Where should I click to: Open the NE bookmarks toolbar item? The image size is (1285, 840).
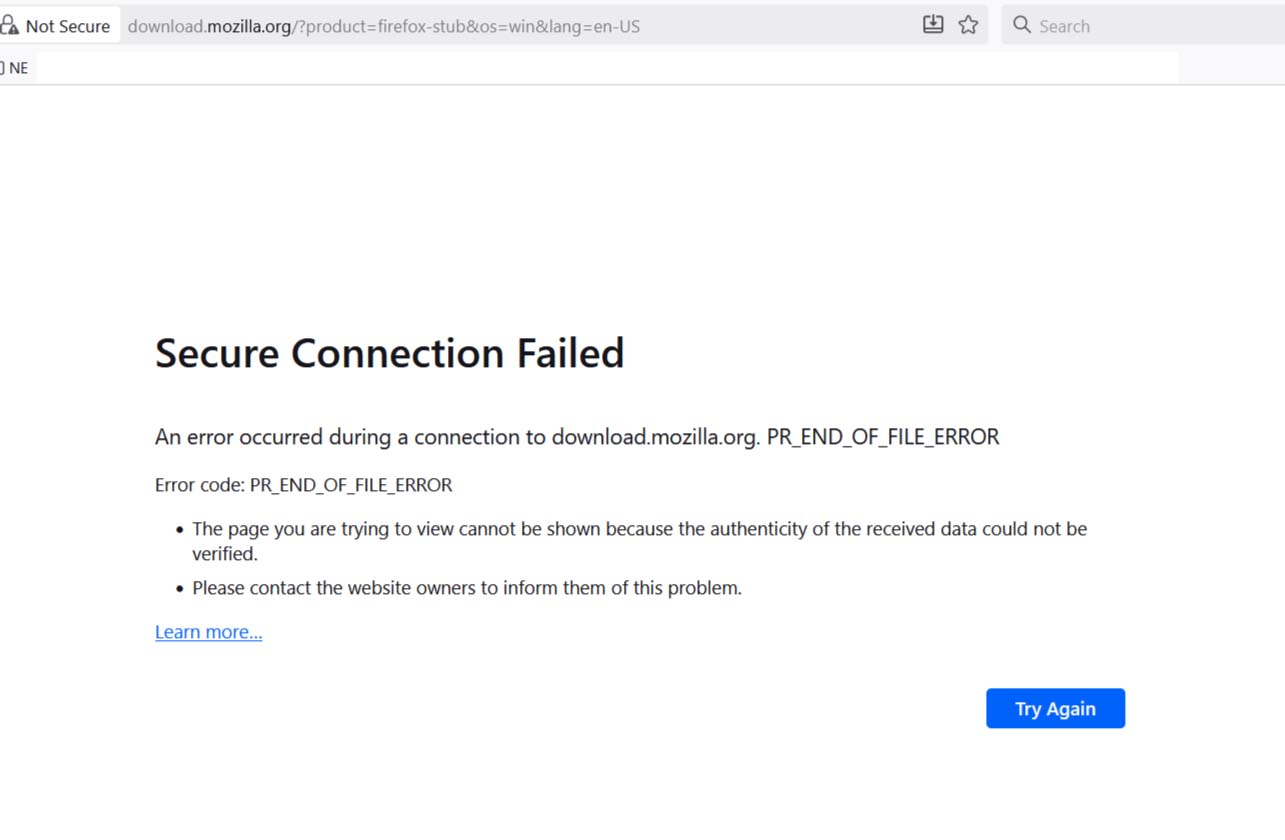pos(18,68)
